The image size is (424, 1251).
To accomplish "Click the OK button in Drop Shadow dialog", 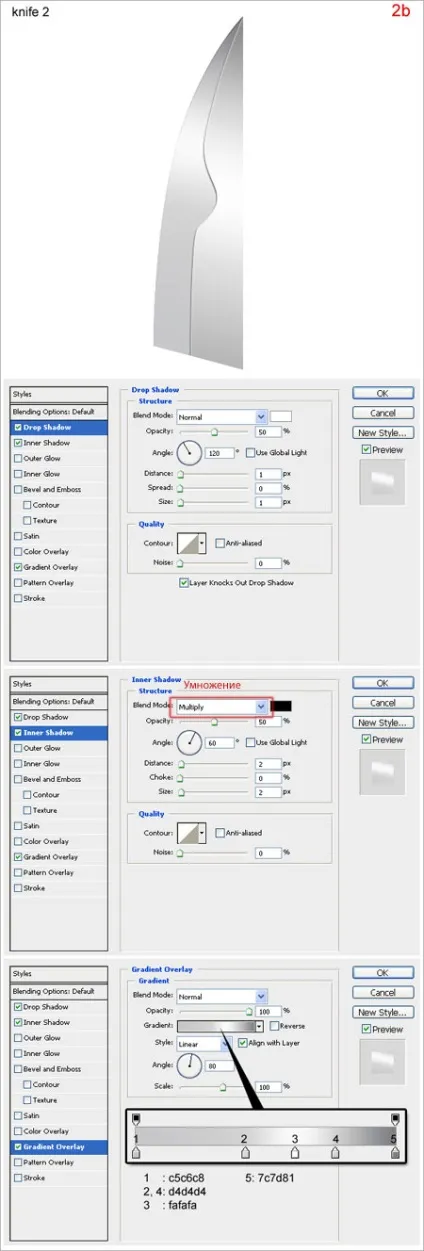I will [x=382, y=393].
